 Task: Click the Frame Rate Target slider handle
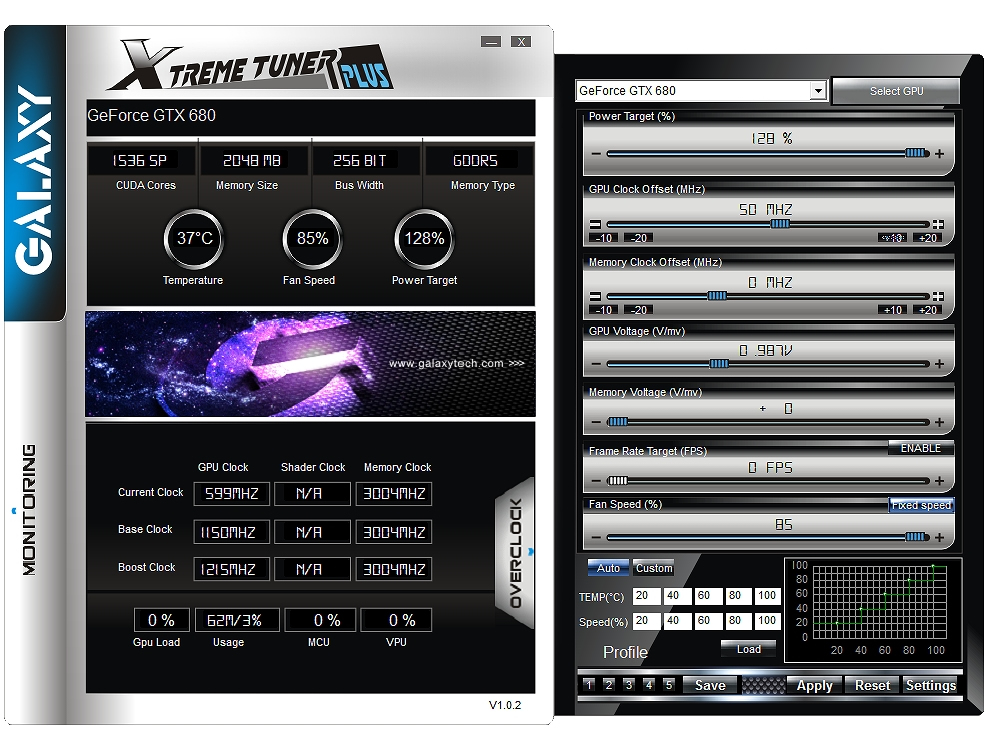point(618,481)
